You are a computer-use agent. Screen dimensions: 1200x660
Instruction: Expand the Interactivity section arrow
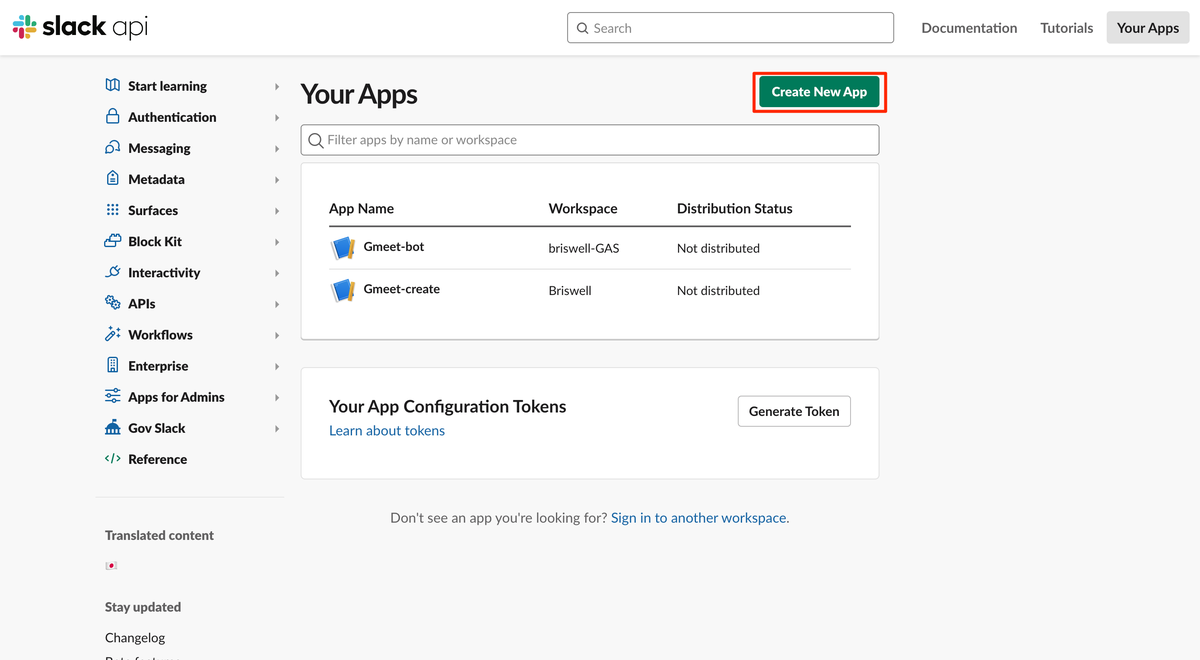click(x=277, y=273)
